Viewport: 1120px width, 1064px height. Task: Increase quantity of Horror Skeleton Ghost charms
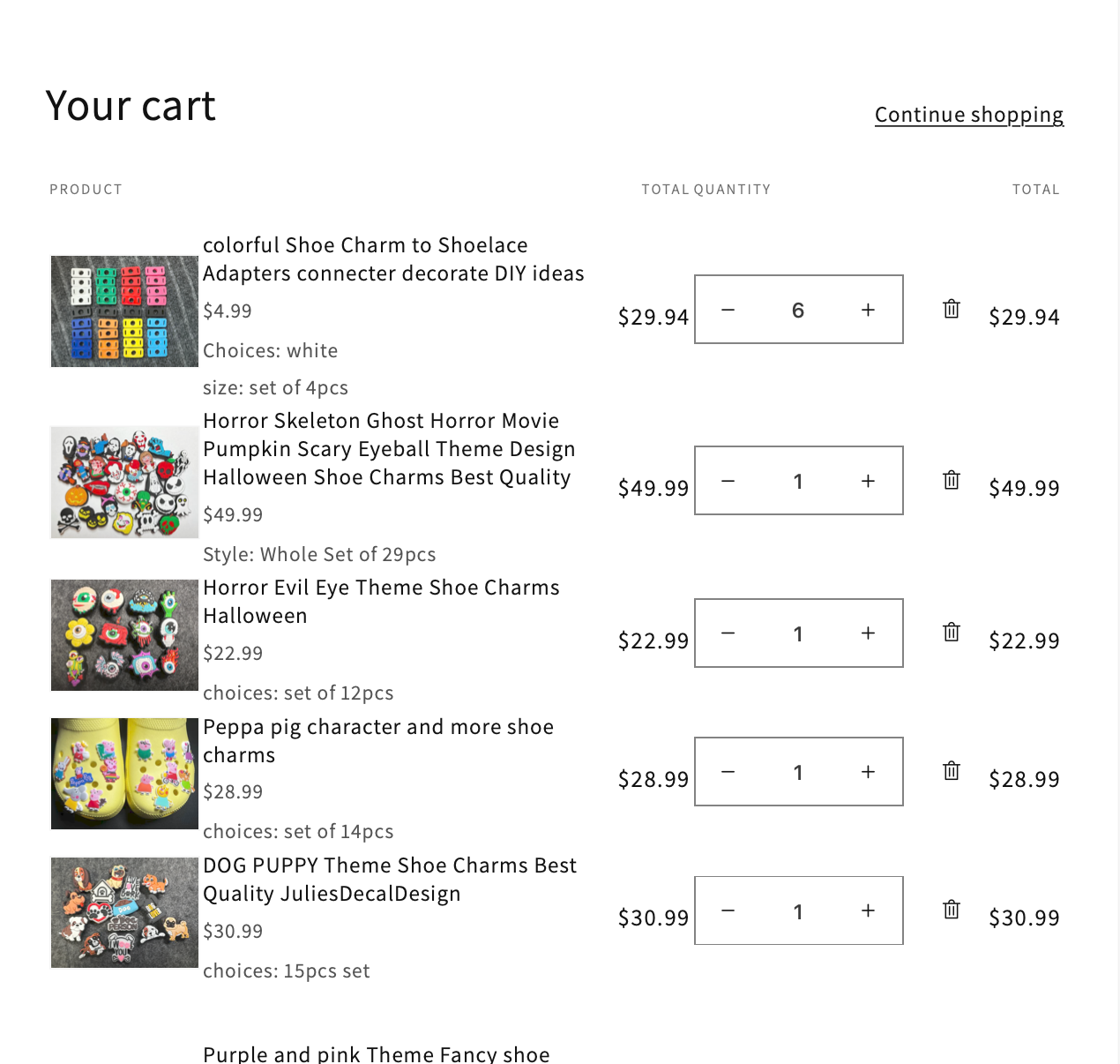click(868, 481)
